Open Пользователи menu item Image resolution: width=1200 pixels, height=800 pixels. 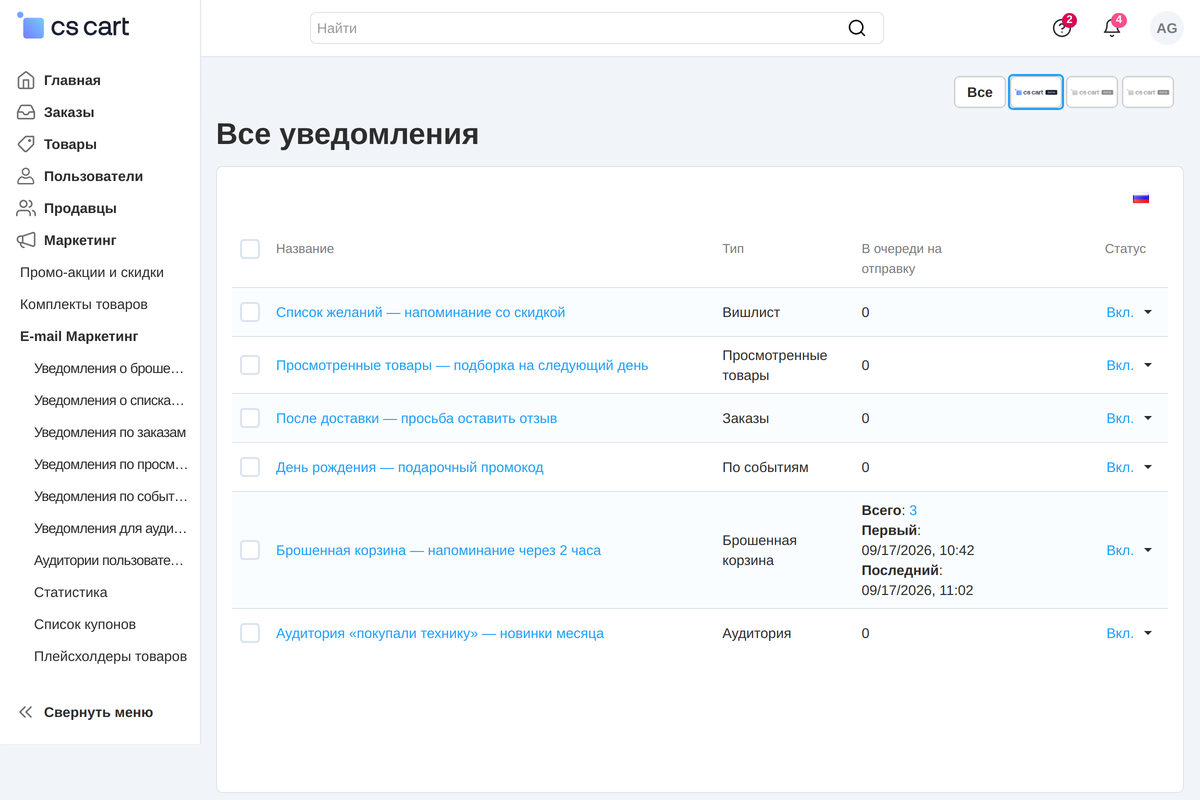pos(93,176)
